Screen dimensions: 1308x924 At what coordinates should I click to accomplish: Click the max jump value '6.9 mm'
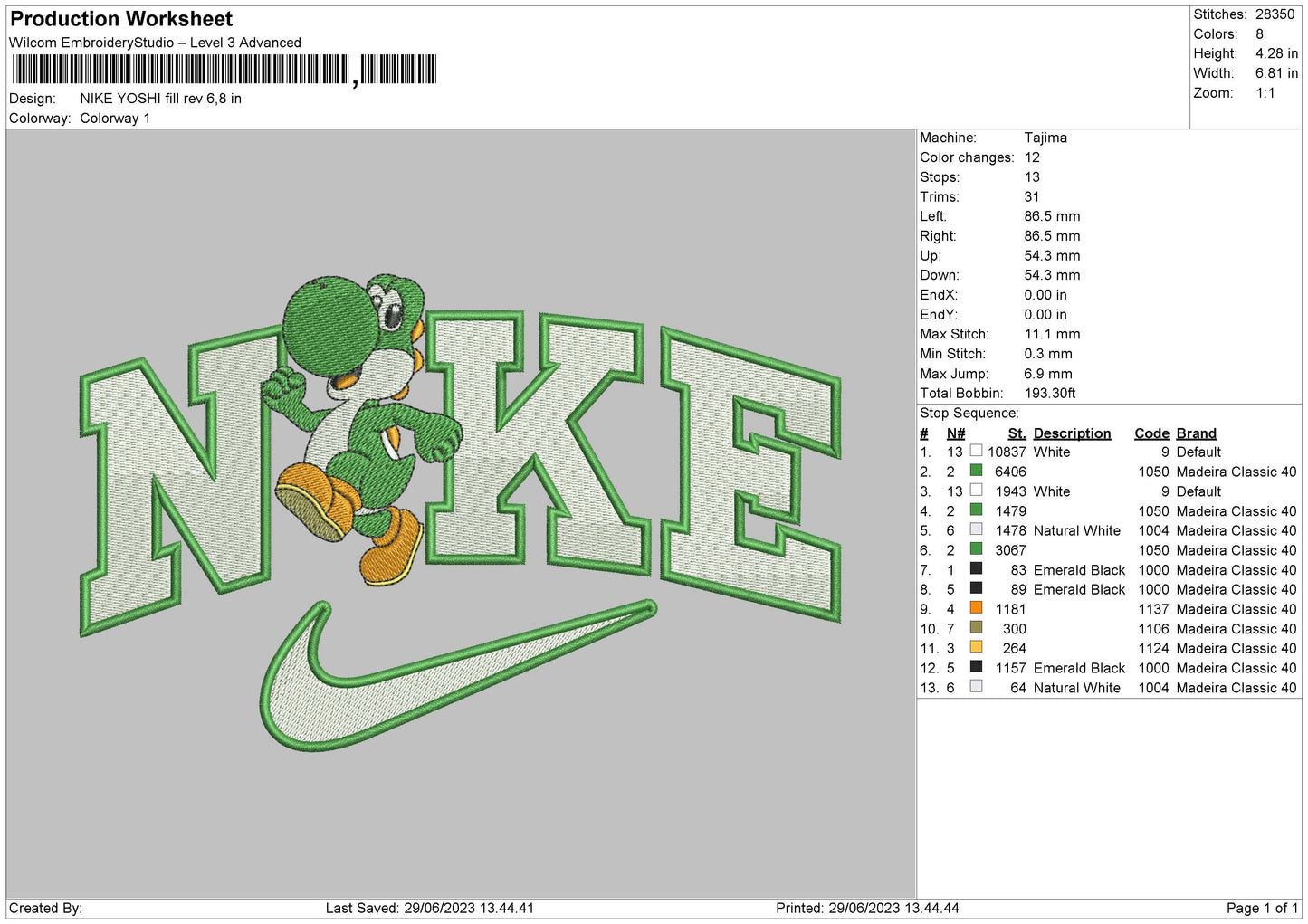pos(1048,374)
